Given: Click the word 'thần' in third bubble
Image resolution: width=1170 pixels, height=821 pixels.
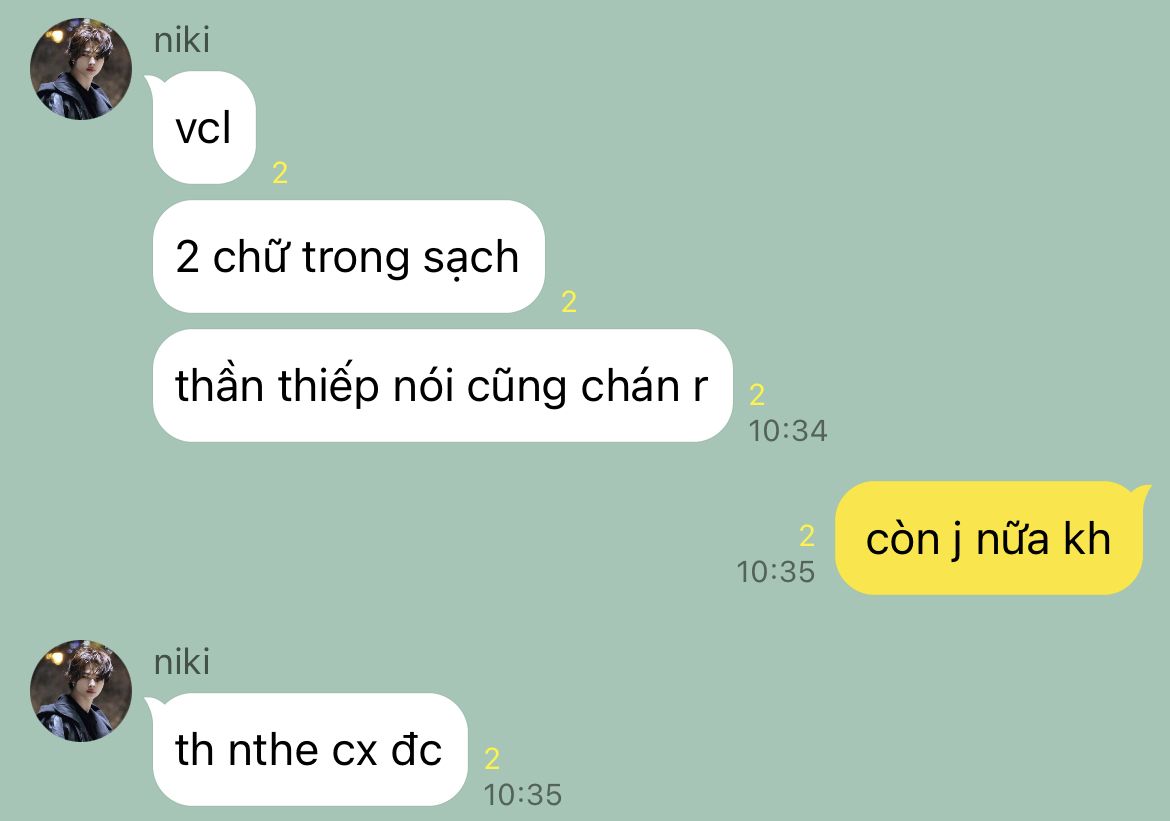Looking at the screenshot, I should [219, 385].
